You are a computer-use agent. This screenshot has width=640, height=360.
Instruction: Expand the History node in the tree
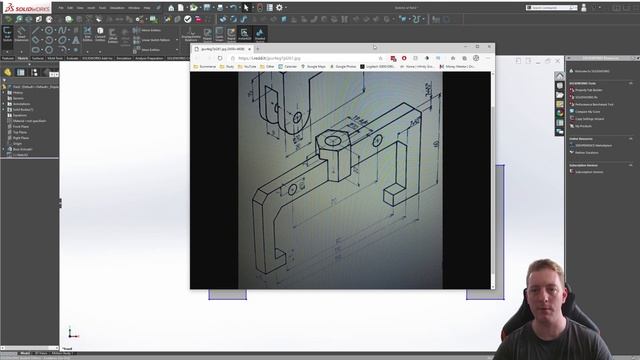tap(4, 93)
